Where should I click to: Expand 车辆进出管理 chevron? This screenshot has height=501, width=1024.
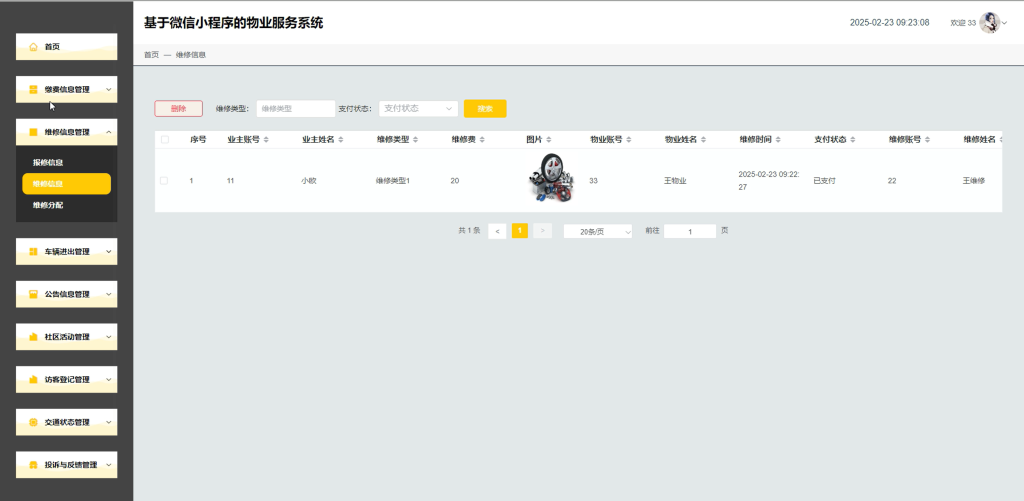(x=108, y=251)
